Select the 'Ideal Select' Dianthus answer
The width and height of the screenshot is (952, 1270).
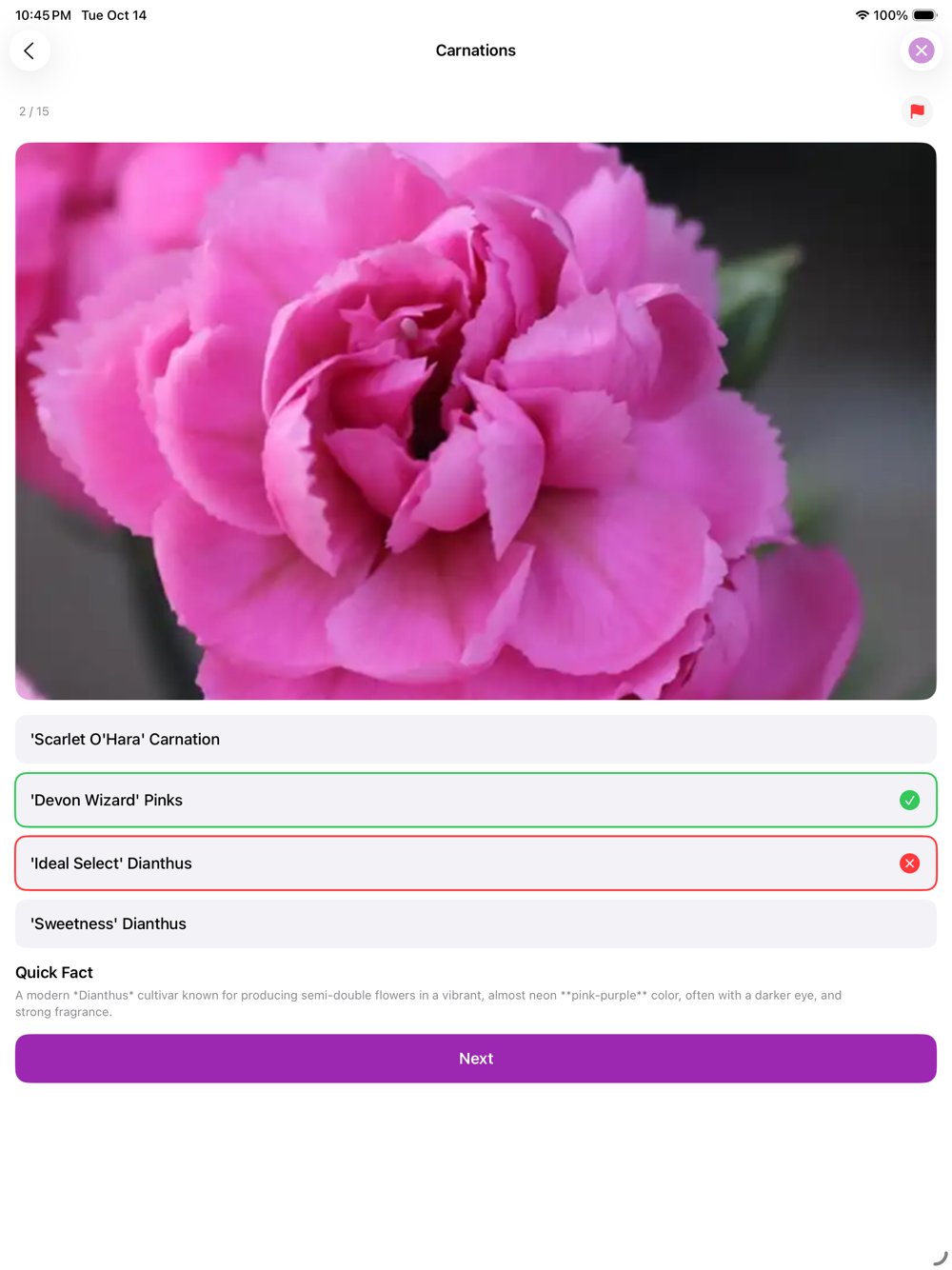pos(476,863)
